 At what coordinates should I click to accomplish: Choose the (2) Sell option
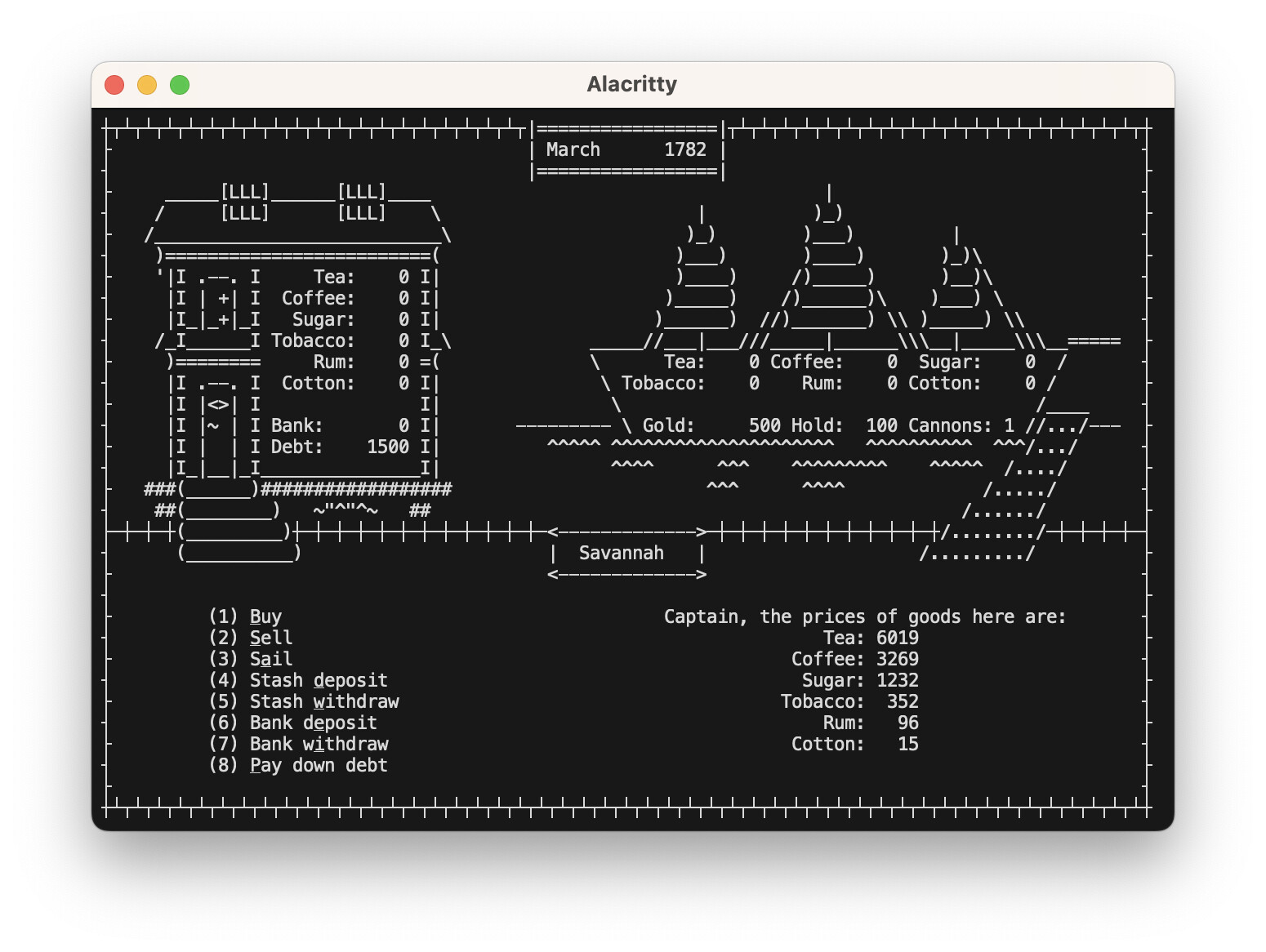[250, 638]
